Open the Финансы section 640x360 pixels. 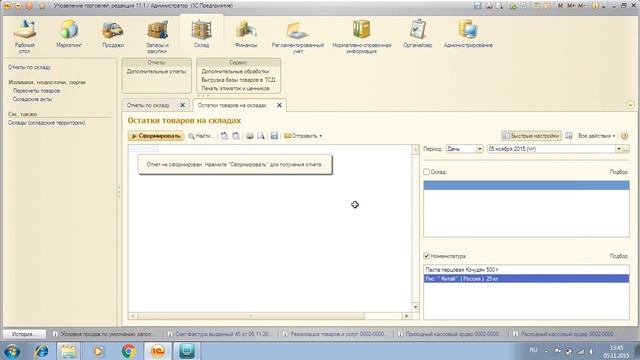point(246,34)
